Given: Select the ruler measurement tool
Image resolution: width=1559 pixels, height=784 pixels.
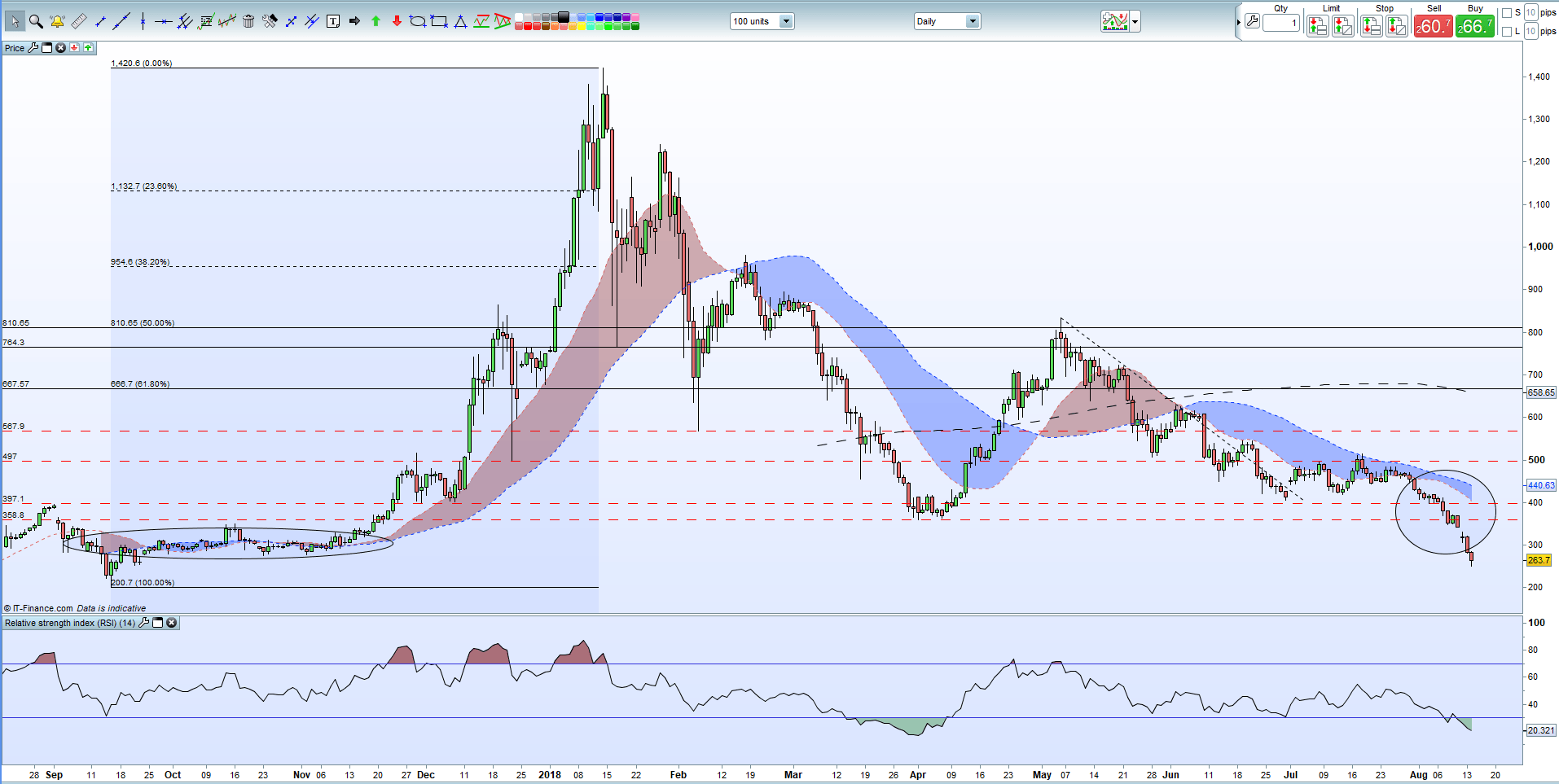Looking at the screenshot, I should tap(79, 21).
